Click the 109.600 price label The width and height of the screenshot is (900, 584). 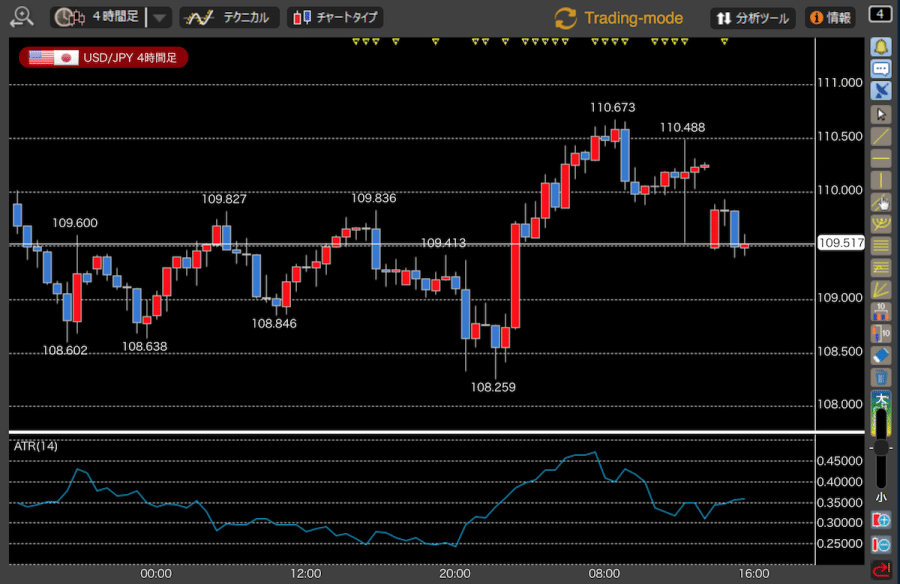pyautogui.click(x=75, y=223)
